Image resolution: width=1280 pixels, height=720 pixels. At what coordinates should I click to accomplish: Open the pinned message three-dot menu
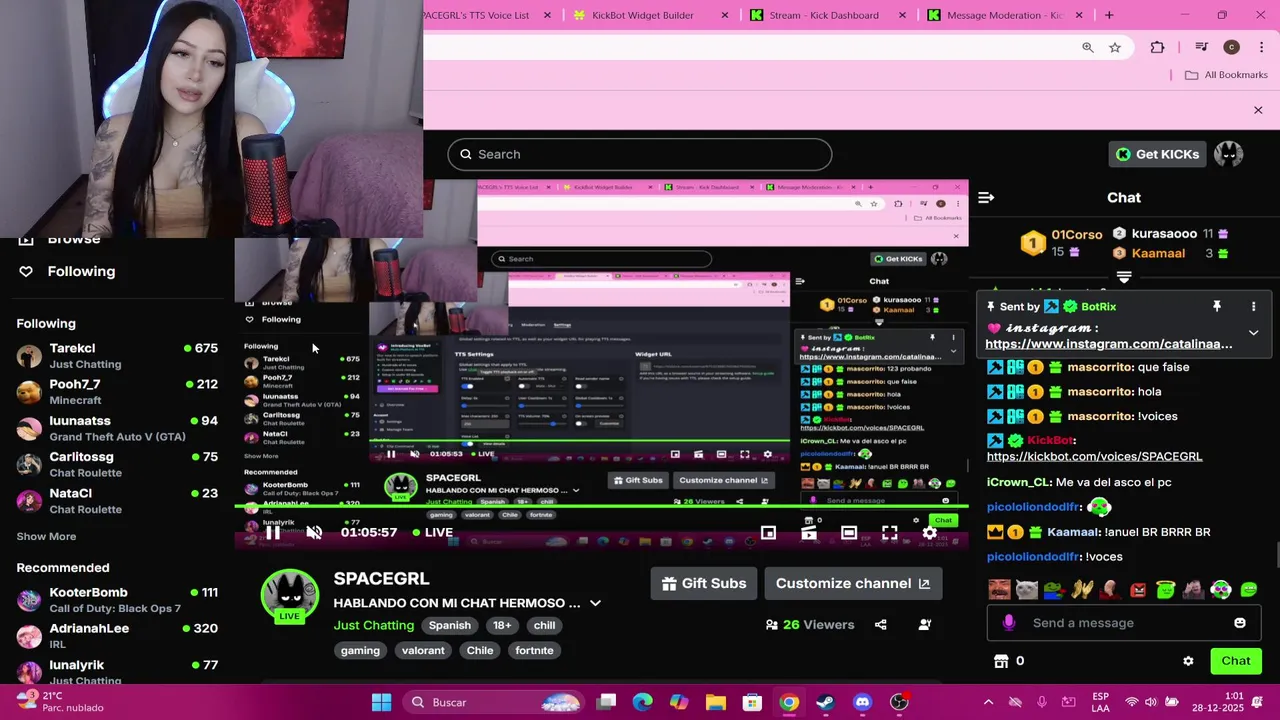1253,306
